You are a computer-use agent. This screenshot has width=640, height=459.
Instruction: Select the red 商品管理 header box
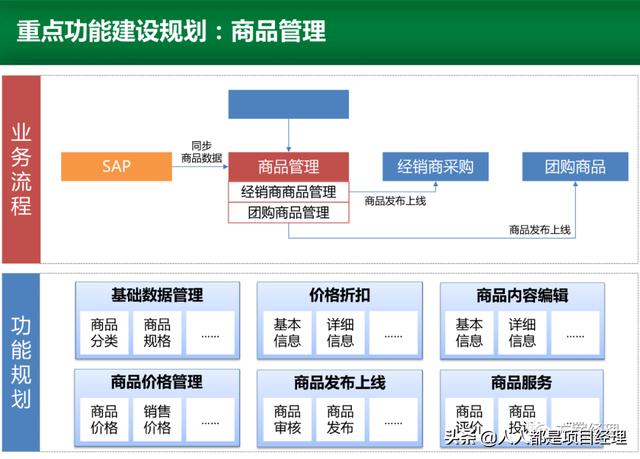click(x=288, y=167)
